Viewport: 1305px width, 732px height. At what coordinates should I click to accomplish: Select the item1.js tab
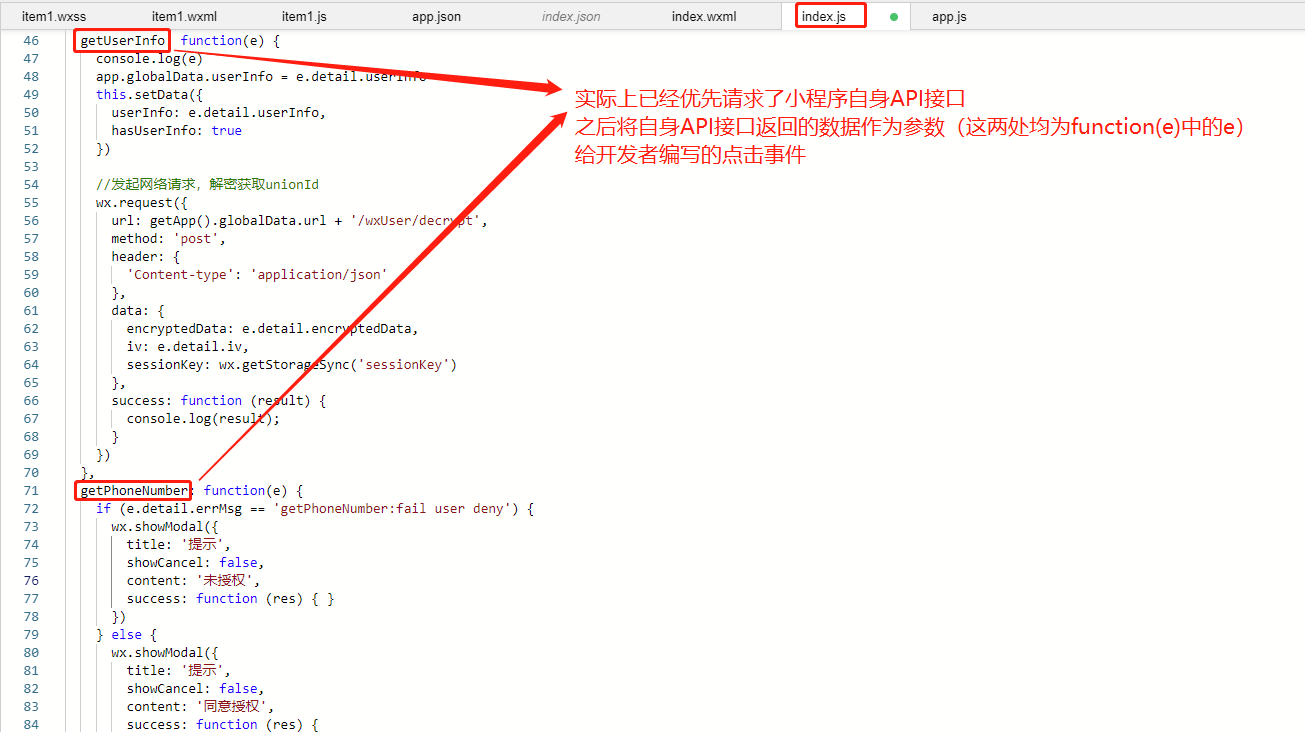coord(304,15)
